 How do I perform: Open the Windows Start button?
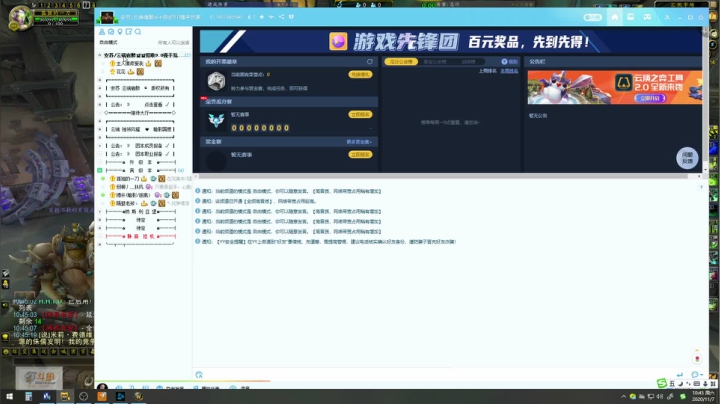(x=9, y=396)
